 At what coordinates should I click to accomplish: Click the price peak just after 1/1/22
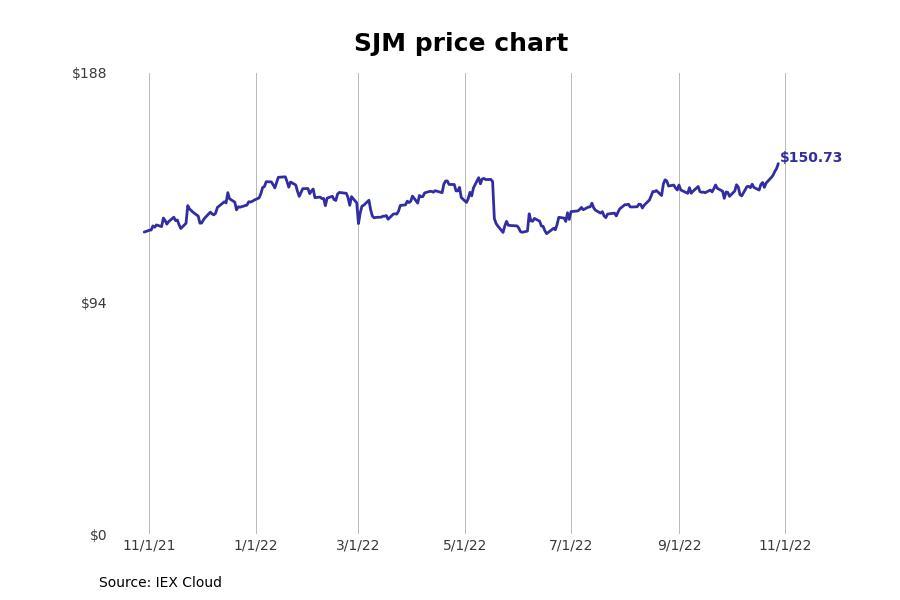(281, 177)
